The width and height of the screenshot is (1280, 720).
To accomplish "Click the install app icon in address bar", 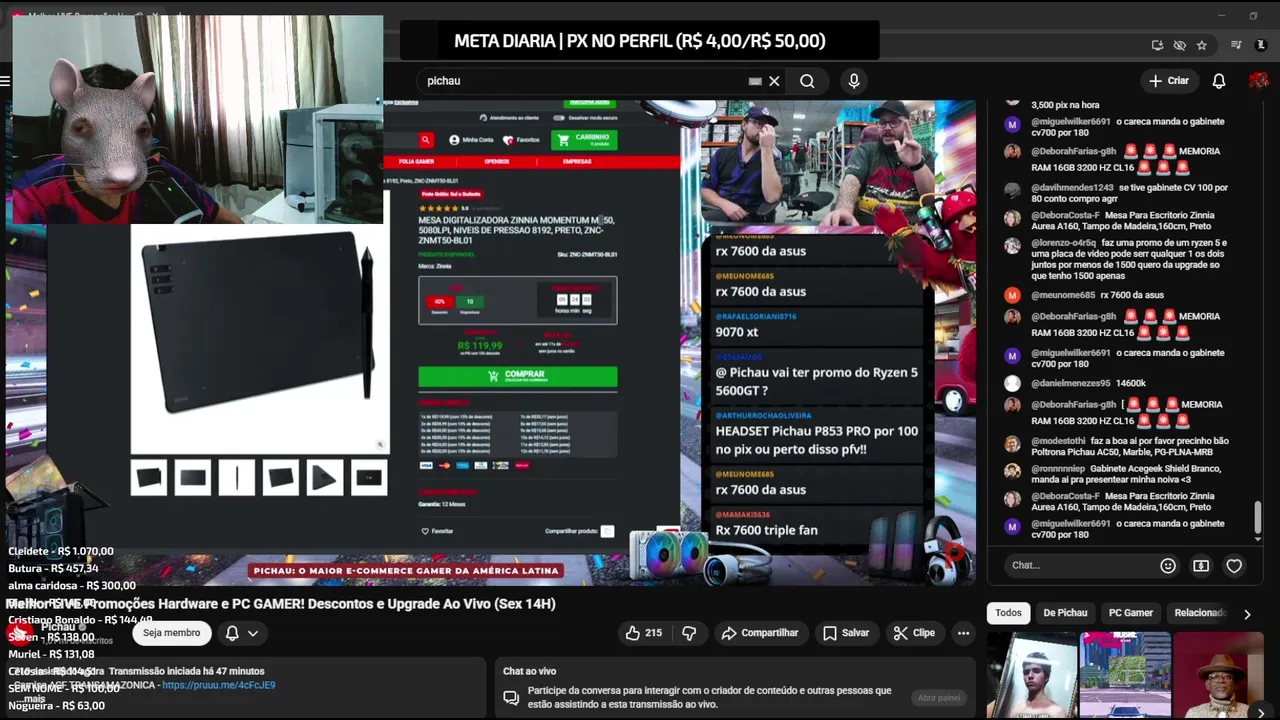I will 1157,45.
